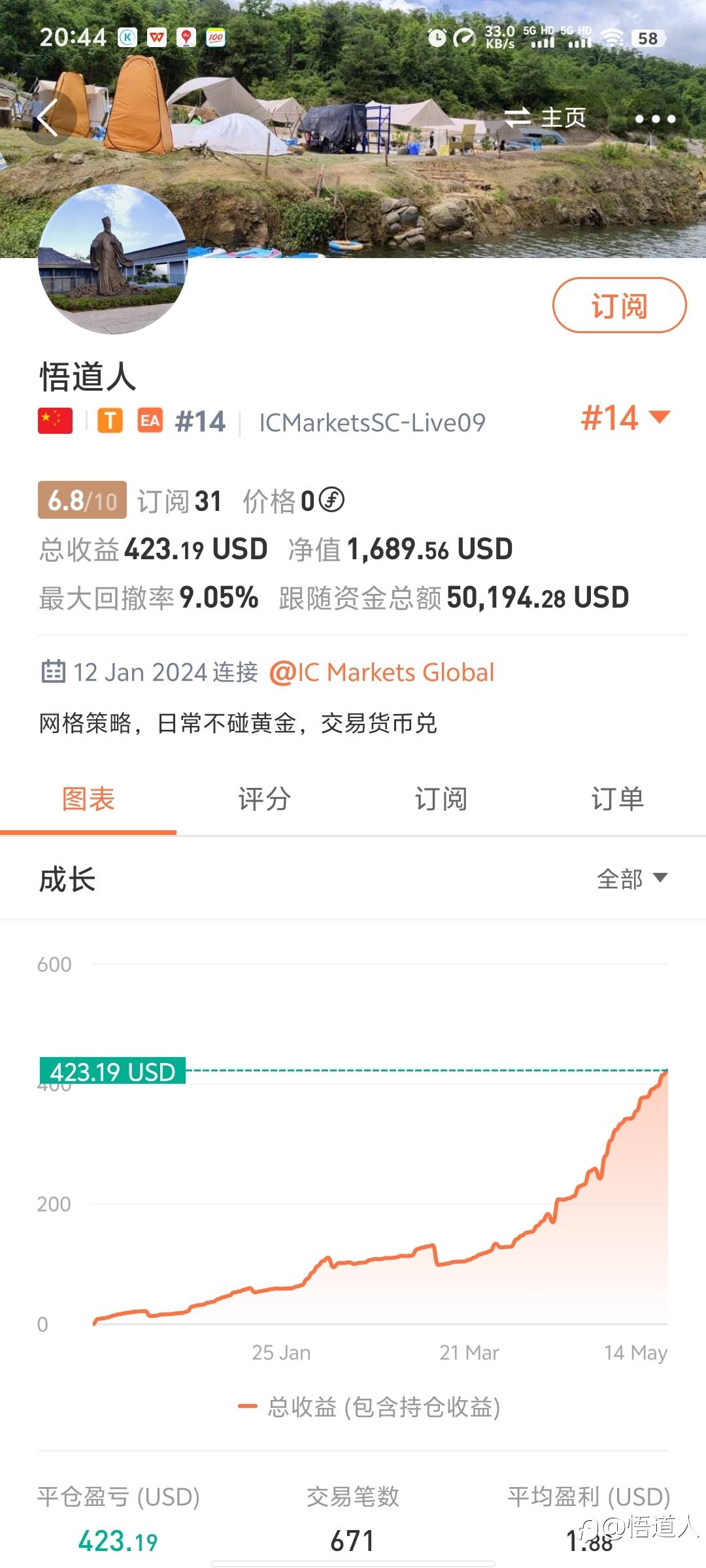Image resolution: width=706 pixels, height=1568 pixels.
Task: Switch to the 评分 tab
Action: point(265,799)
